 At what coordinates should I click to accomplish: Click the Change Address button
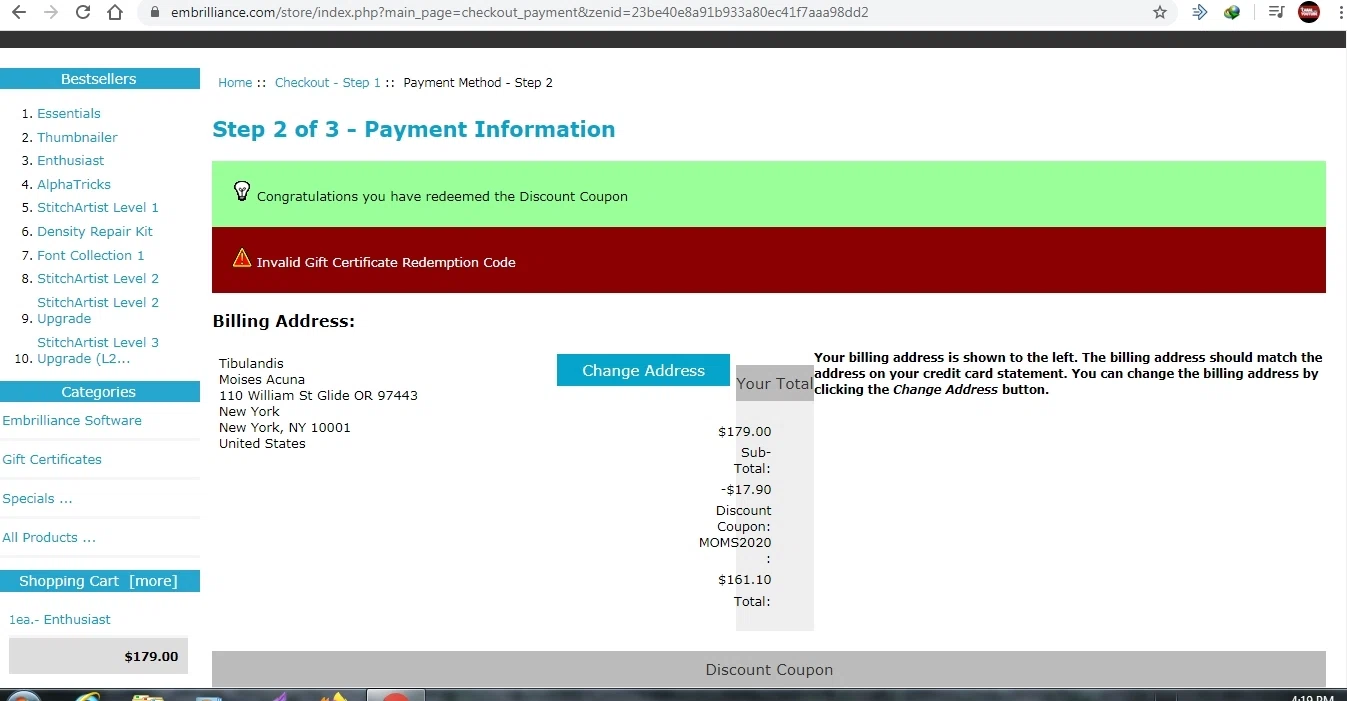pyautogui.click(x=643, y=370)
